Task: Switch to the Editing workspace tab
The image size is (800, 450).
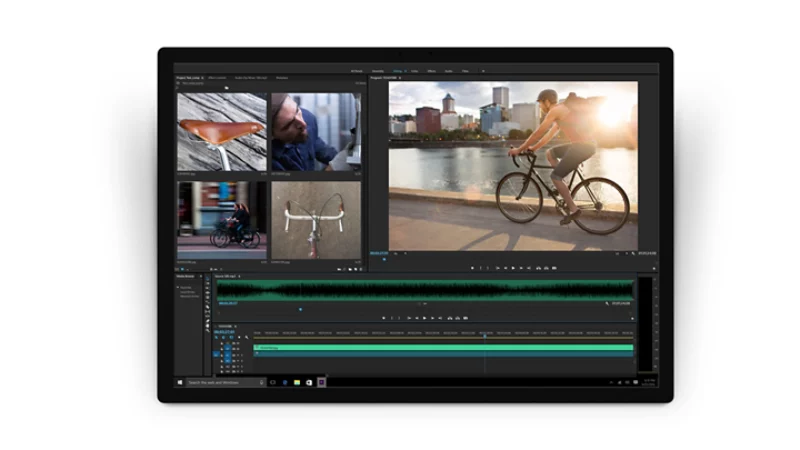Action: [x=397, y=71]
